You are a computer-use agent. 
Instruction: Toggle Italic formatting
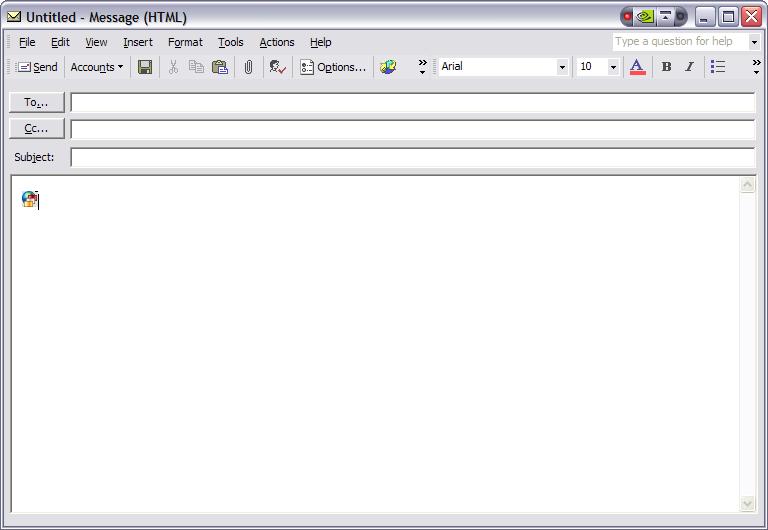click(x=689, y=67)
